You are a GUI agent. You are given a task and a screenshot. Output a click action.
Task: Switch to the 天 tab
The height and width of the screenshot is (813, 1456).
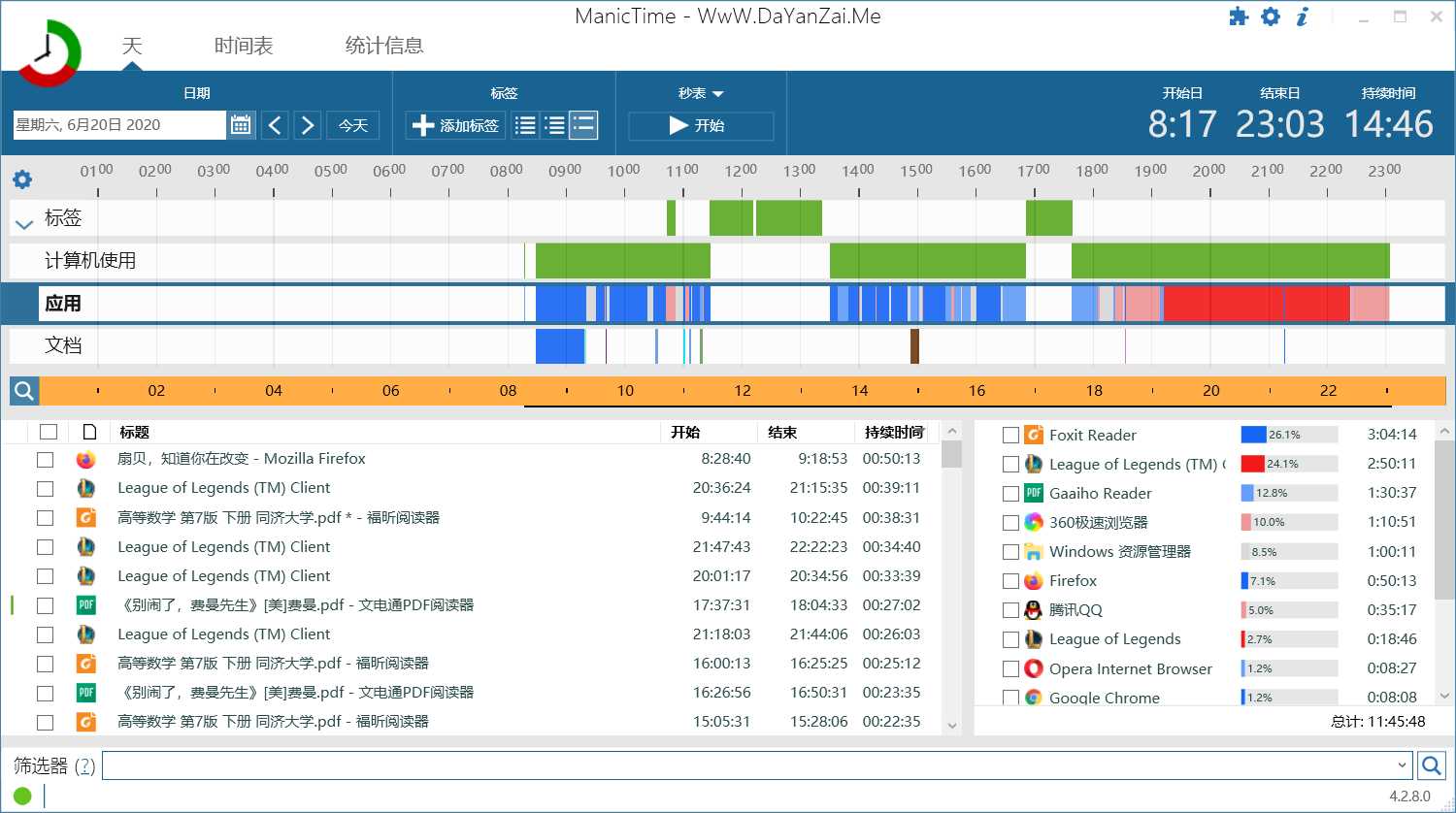click(132, 46)
